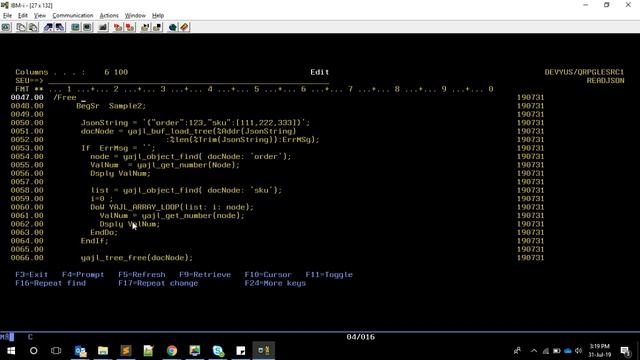
Task: Open Sticky Notes from the taskbar
Action: pyautogui.click(x=241, y=351)
